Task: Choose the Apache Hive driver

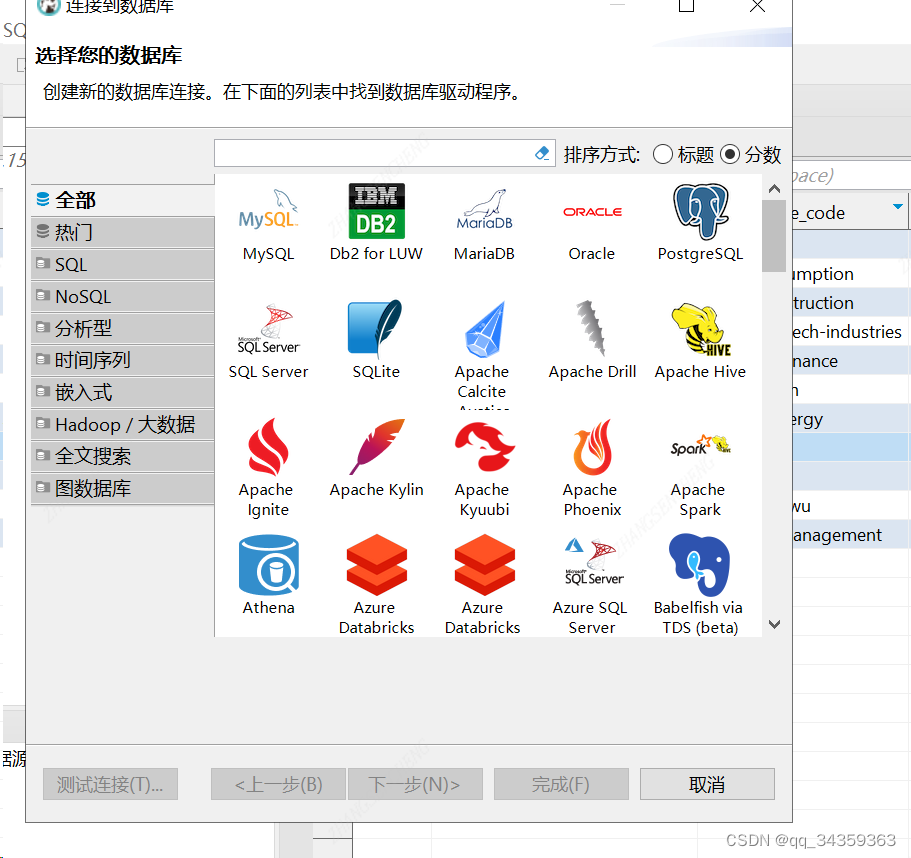Action: click(x=700, y=341)
